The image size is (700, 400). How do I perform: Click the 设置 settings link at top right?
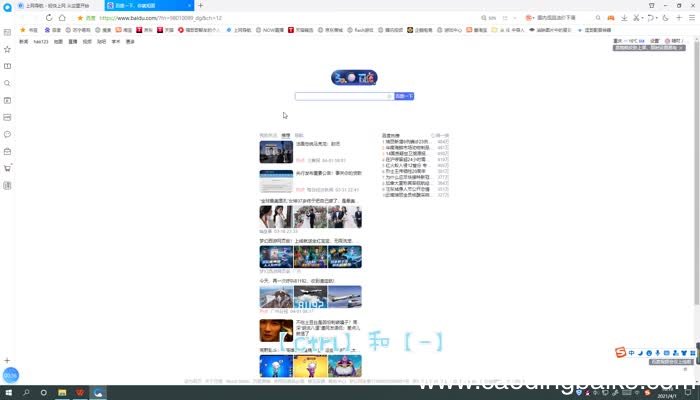point(654,41)
